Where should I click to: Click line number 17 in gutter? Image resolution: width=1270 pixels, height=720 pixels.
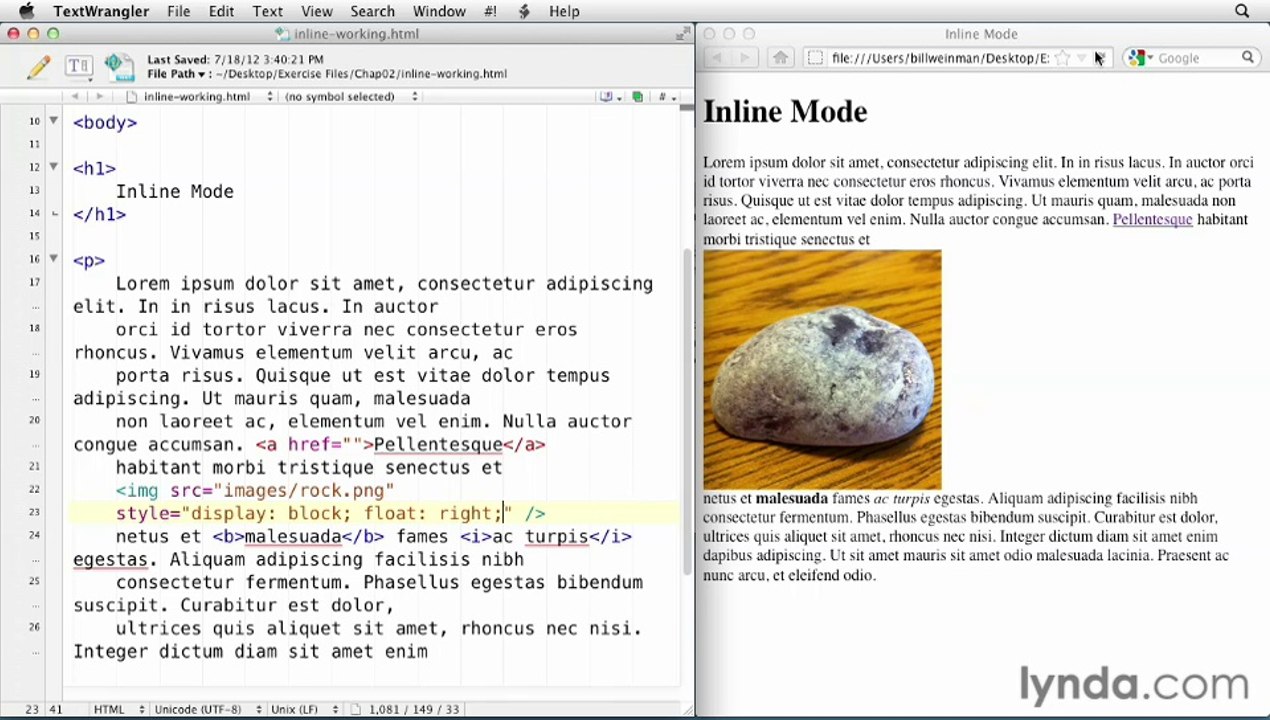click(x=35, y=282)
